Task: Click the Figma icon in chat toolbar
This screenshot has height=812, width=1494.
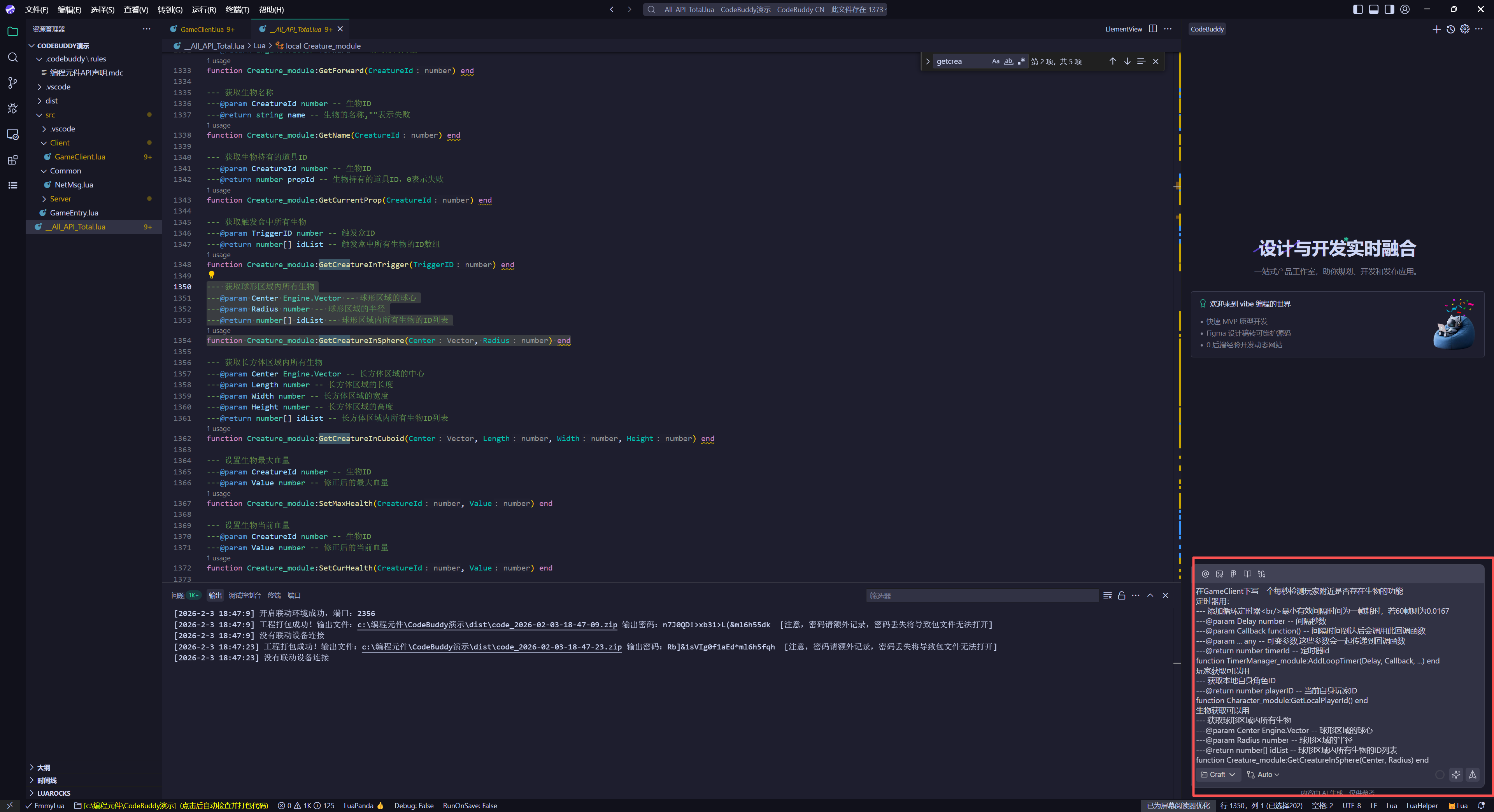Action: [1233, 574]
